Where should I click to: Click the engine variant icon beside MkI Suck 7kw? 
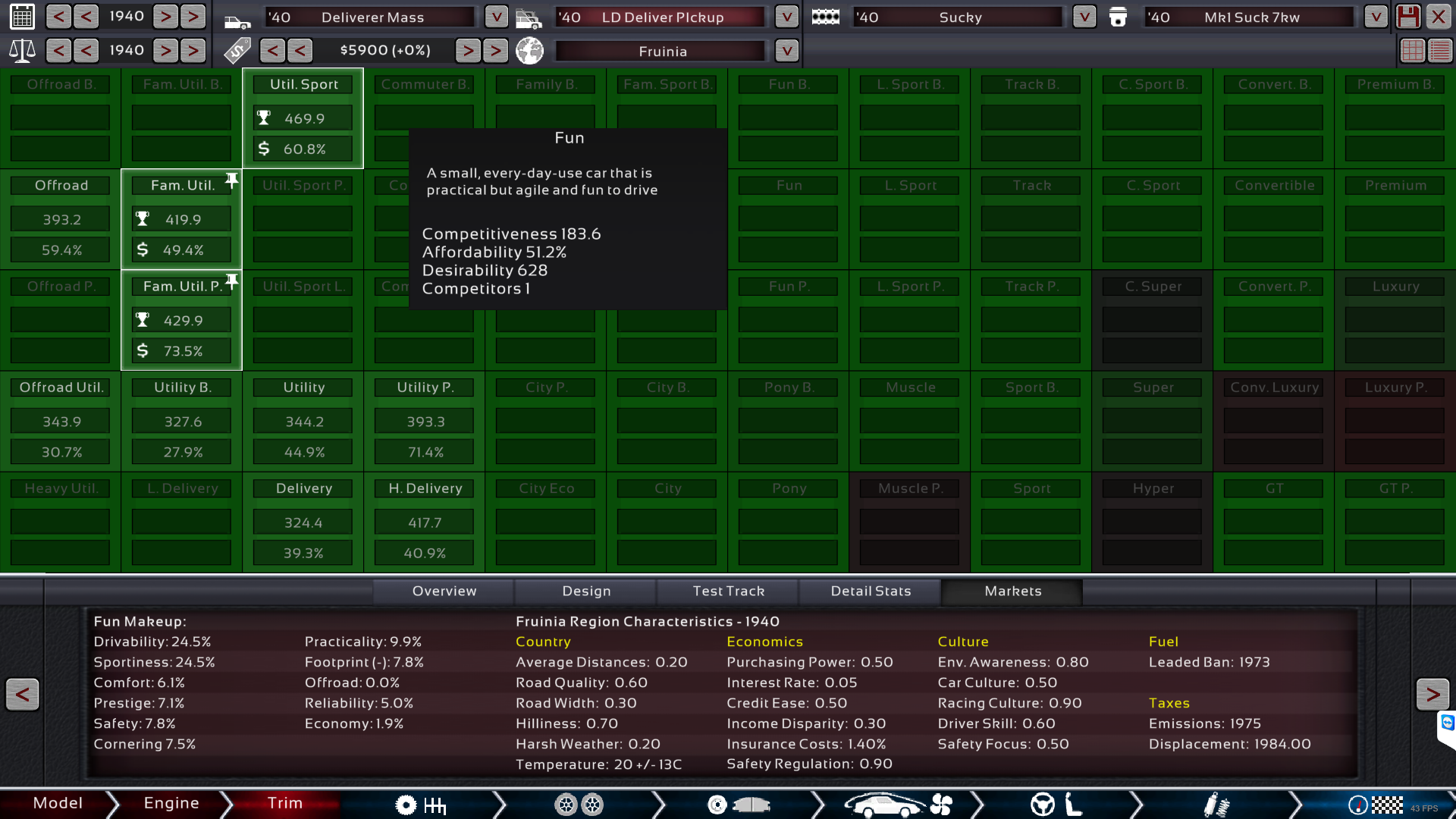1118,17
